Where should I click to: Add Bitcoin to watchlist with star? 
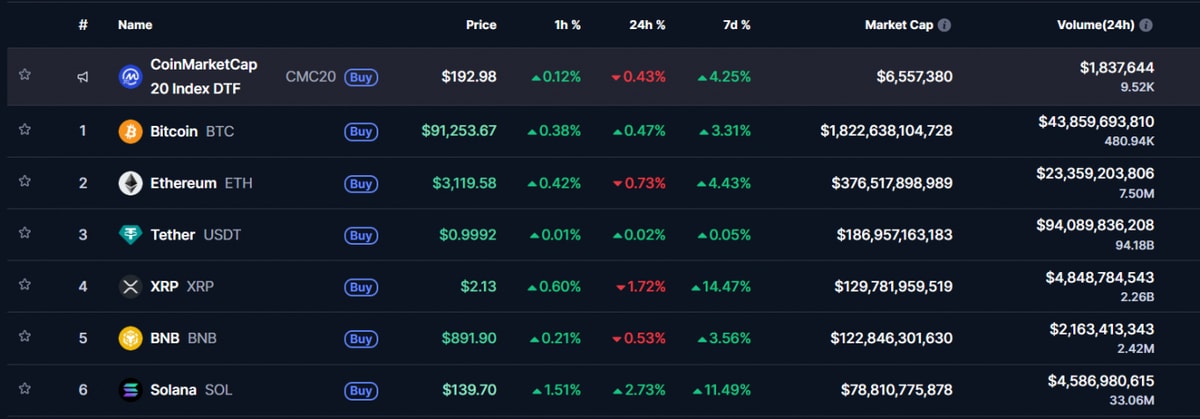(25, 131)
